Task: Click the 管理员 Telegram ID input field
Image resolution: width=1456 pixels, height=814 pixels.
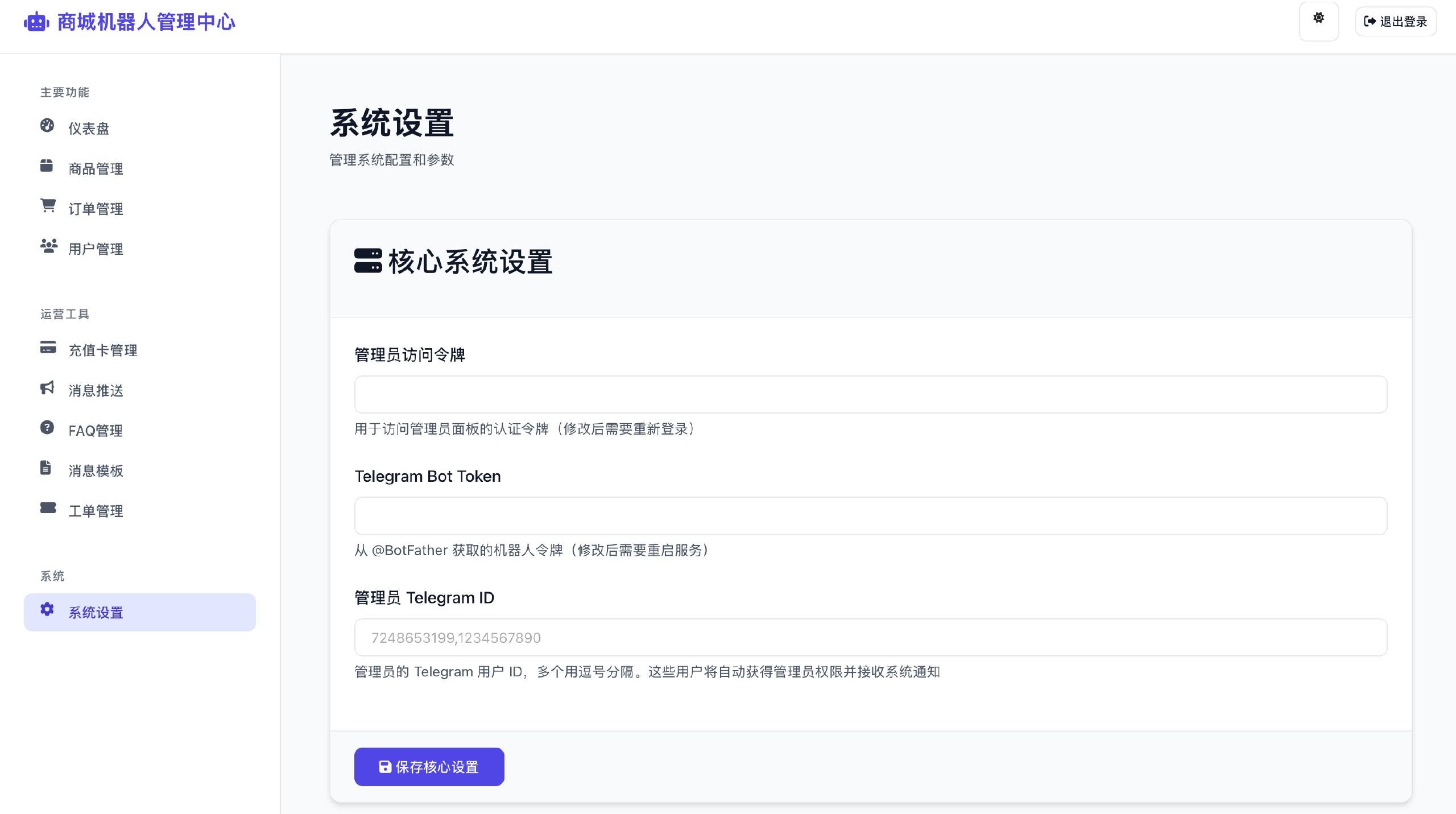Action: pyautogui.click(x=870, y=637)
